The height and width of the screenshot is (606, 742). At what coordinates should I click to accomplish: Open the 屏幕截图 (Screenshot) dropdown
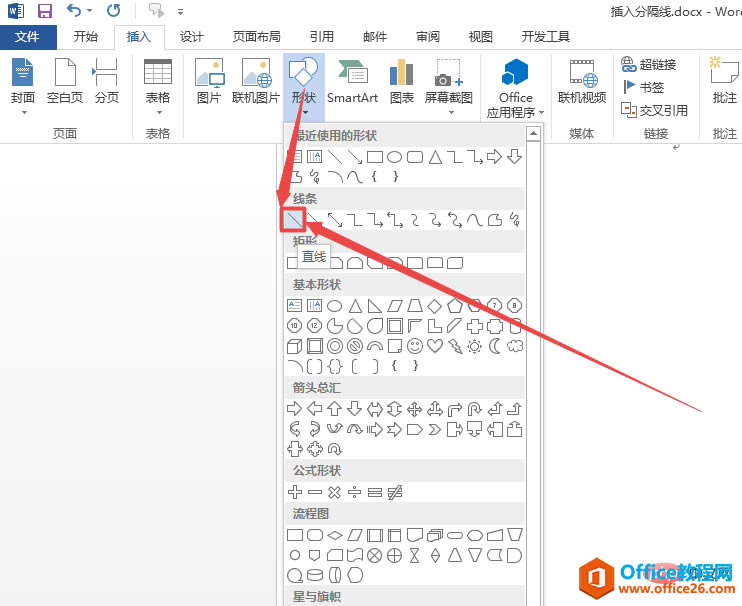coord(449,87)
